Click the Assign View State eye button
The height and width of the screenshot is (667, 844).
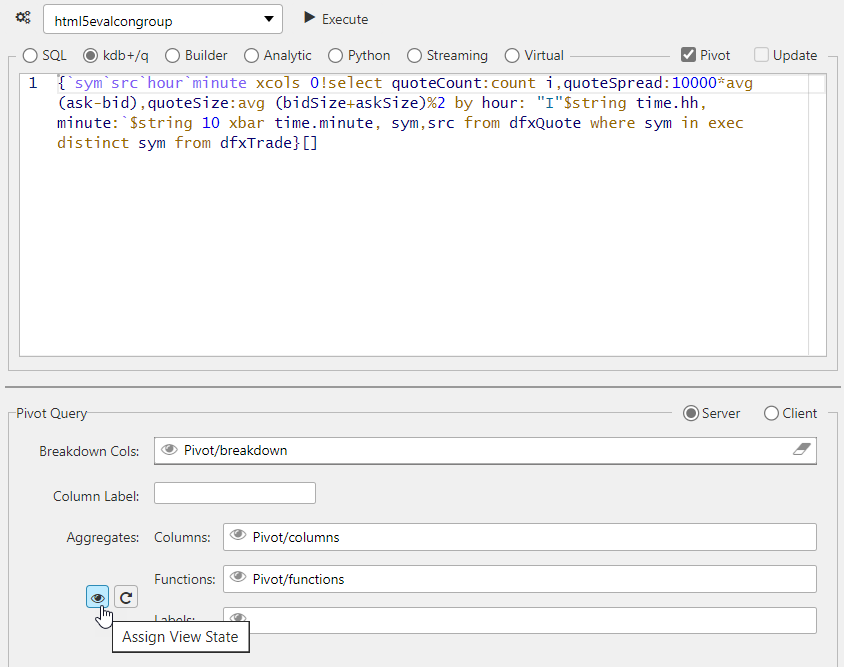click(x=96, y=596)
